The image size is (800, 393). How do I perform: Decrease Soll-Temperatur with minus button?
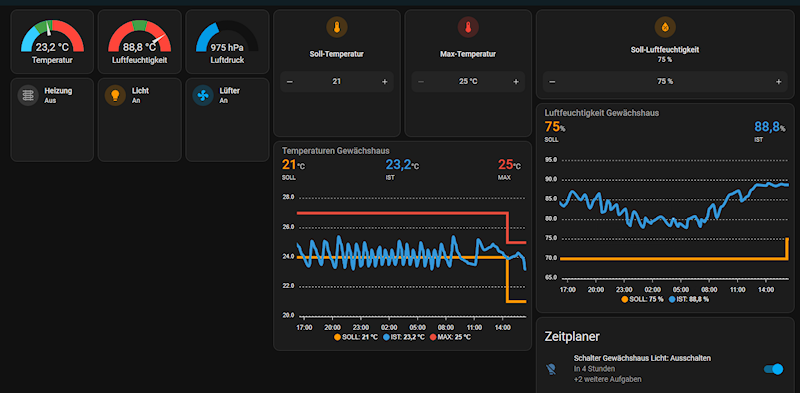coord(290,82)
